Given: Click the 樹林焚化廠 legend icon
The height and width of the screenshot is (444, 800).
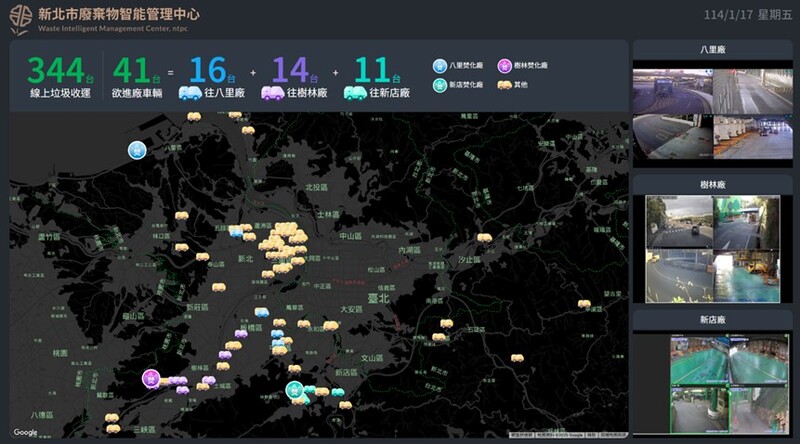Looking at the screenshot, I should point(505,66).
